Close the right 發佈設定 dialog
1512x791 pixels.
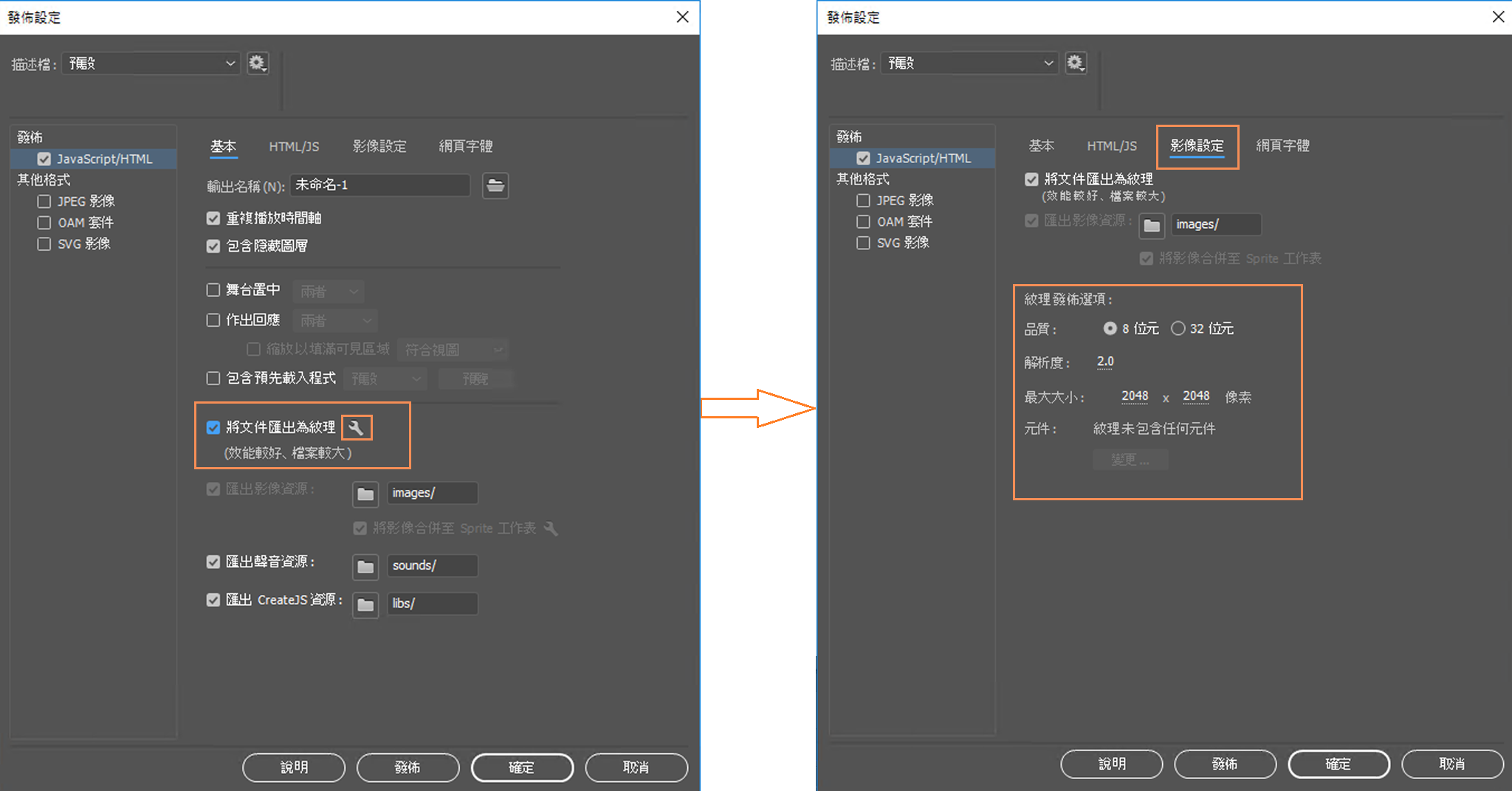1498,17
